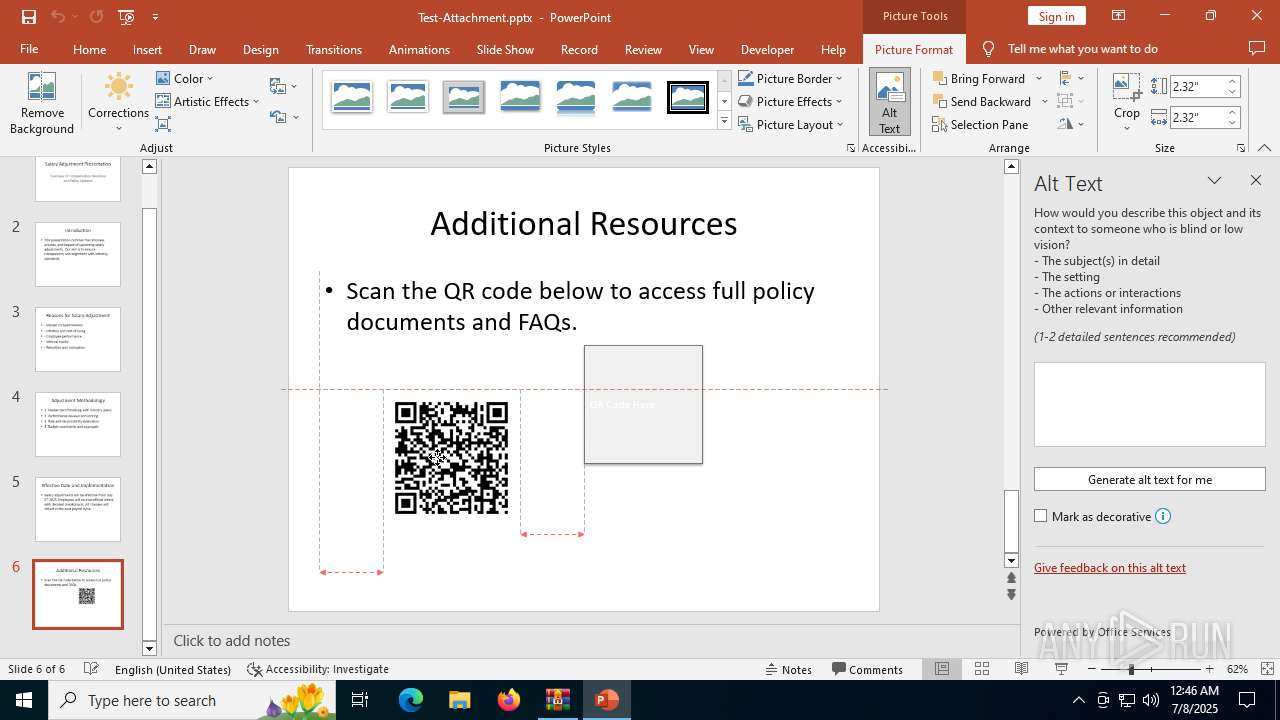Viewport: 1280px width, 720px height.
Task: Open Give feedback on this alt text link
Action: pyautogui.click(x=1109, y=567)
